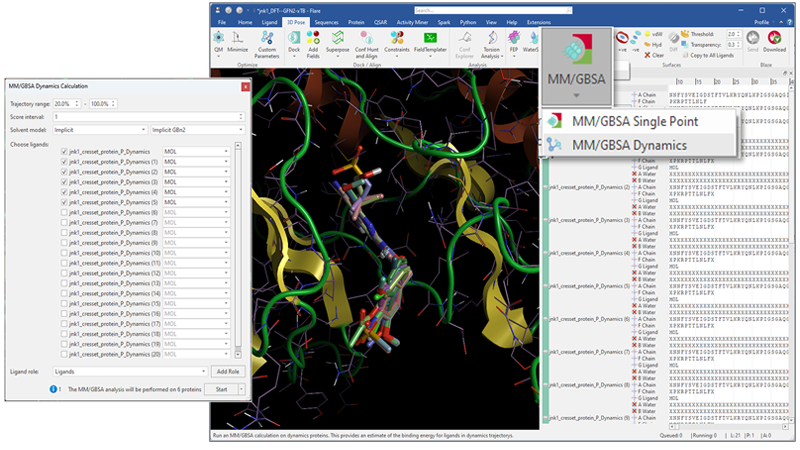Click Copy to All Ligands
Screen dimensions: 800x450
tap(708, 55)
